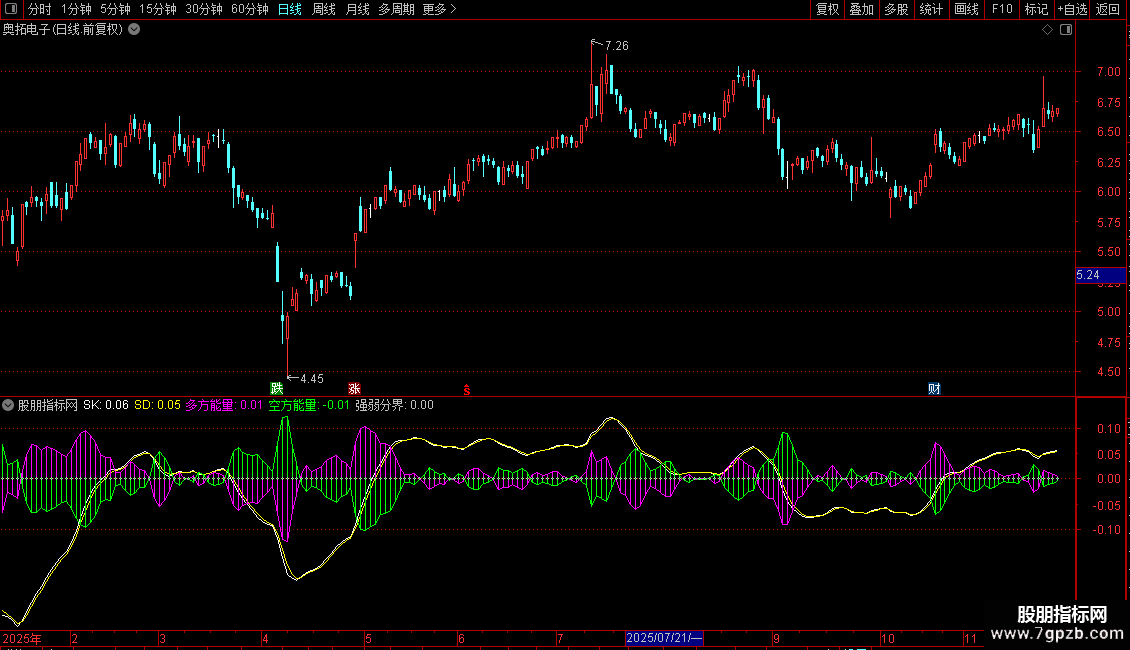Click the green 跌 marker icon
The width and height of the screenshot is (1130, 650).
point(277,389)
